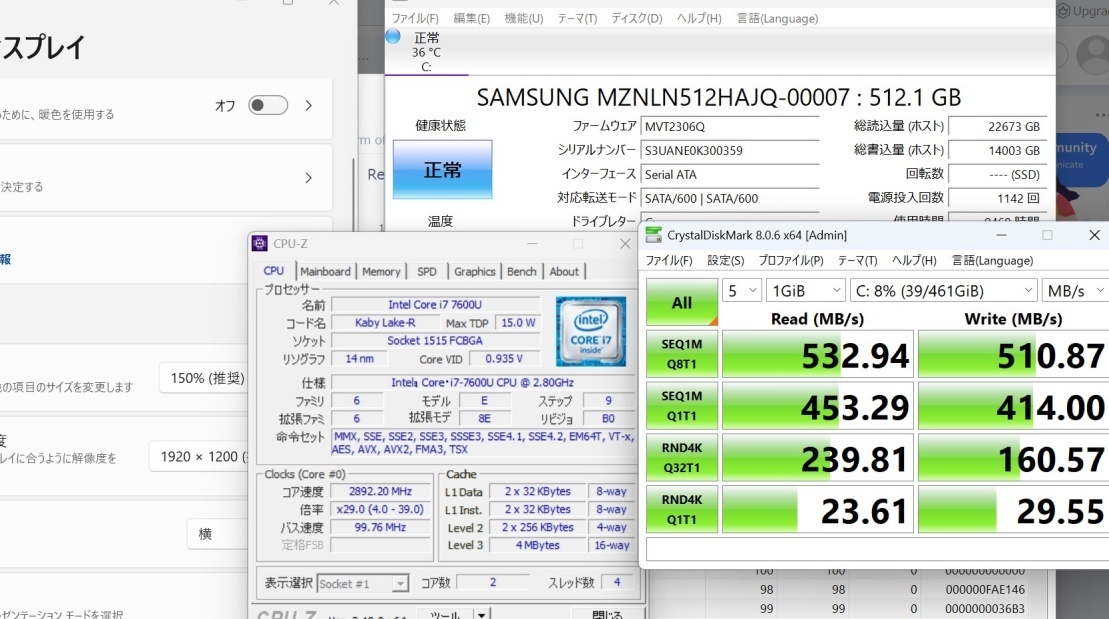The width and height of the screenshot is (1109, 619).
Task: Open CrystalDiskInfo テーマ(T) menu
Action: point(577,18)
